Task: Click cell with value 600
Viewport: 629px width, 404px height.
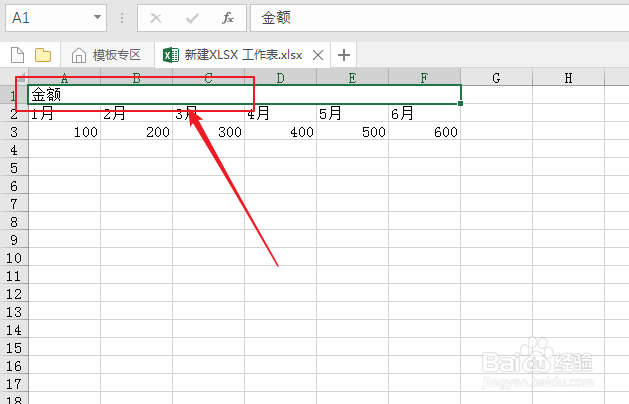Action: pos(424,132)
